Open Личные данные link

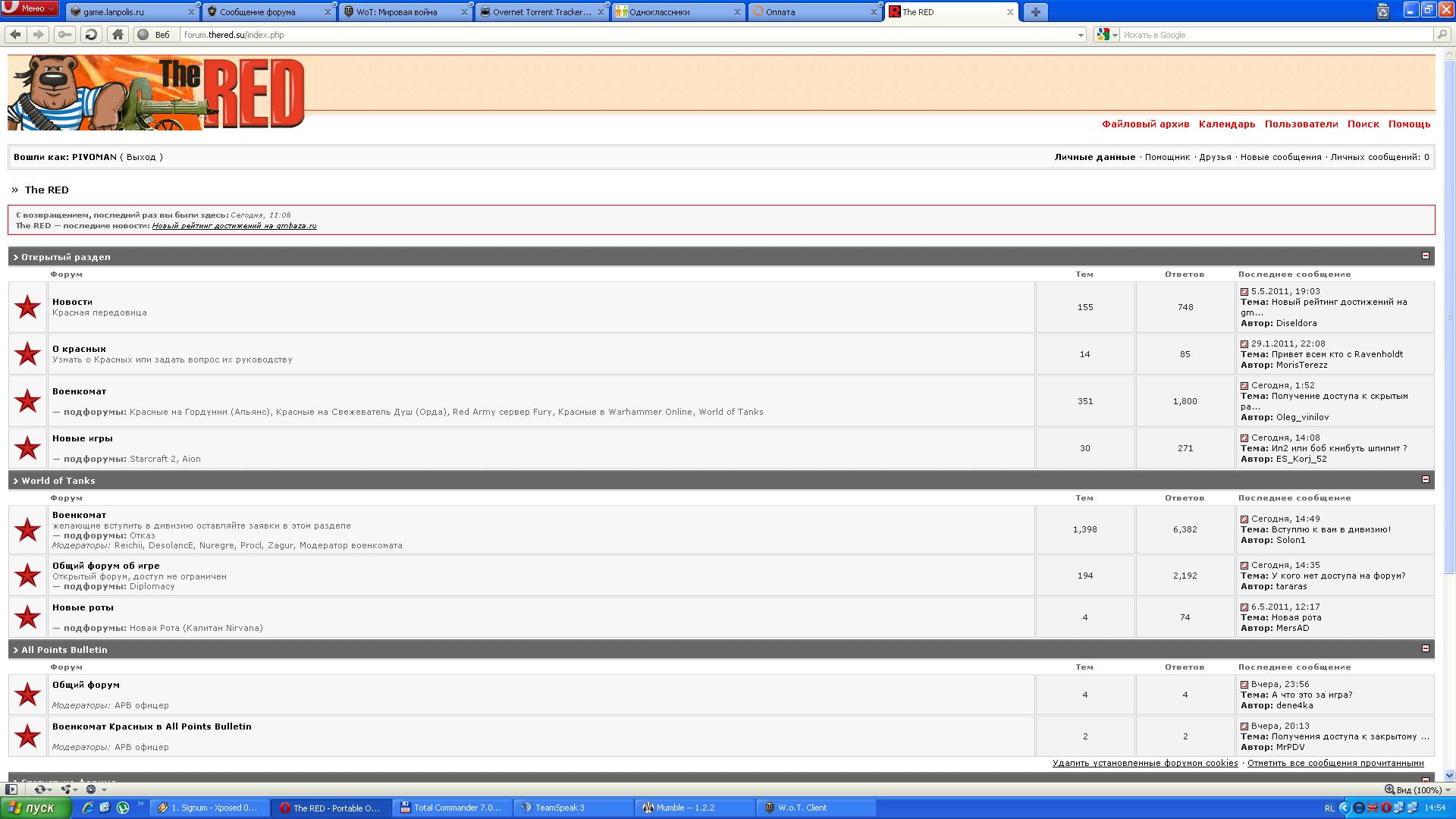1094,157
